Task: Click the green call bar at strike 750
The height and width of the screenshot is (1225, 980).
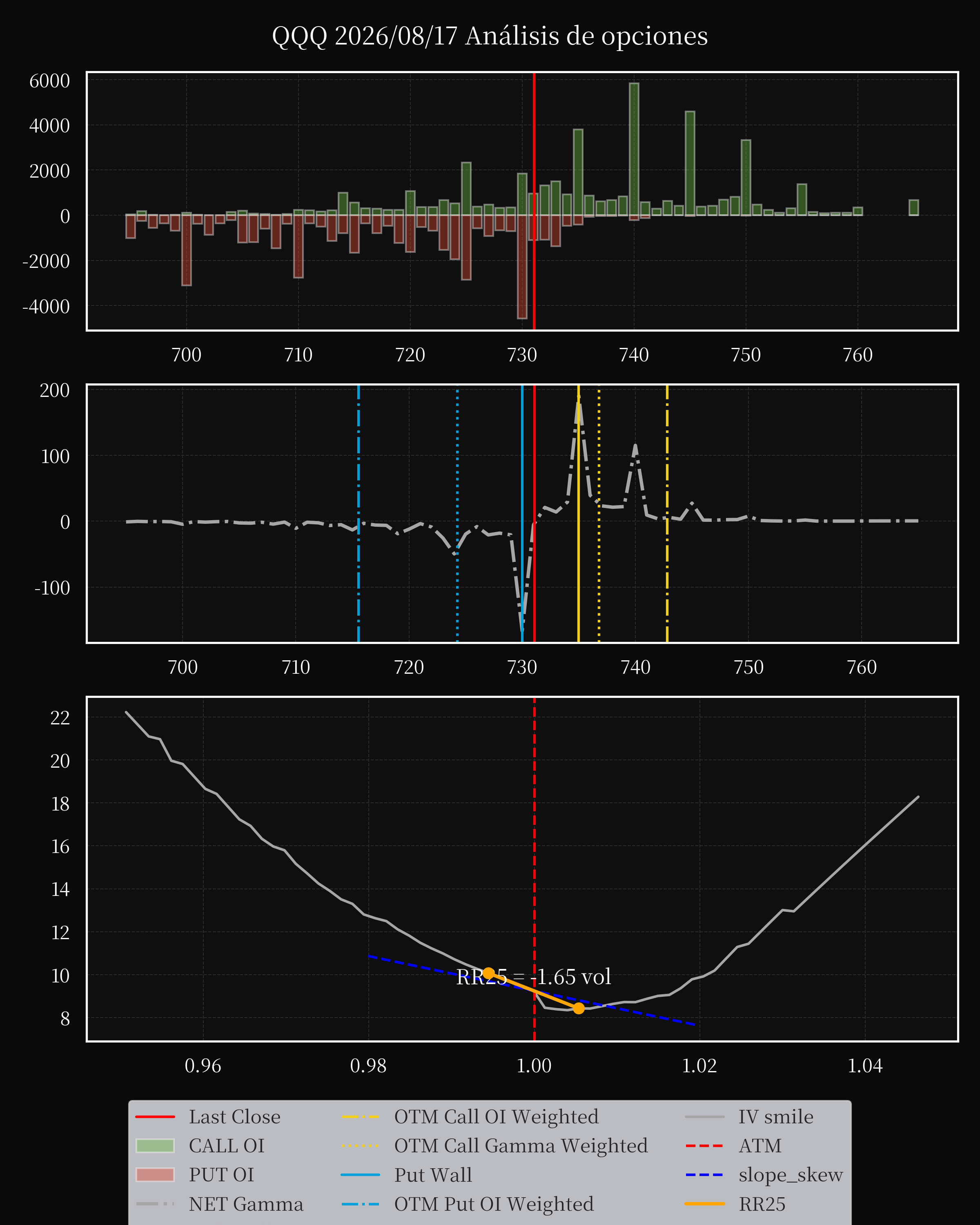Action: pyautogui.click(x=746, y=178)
